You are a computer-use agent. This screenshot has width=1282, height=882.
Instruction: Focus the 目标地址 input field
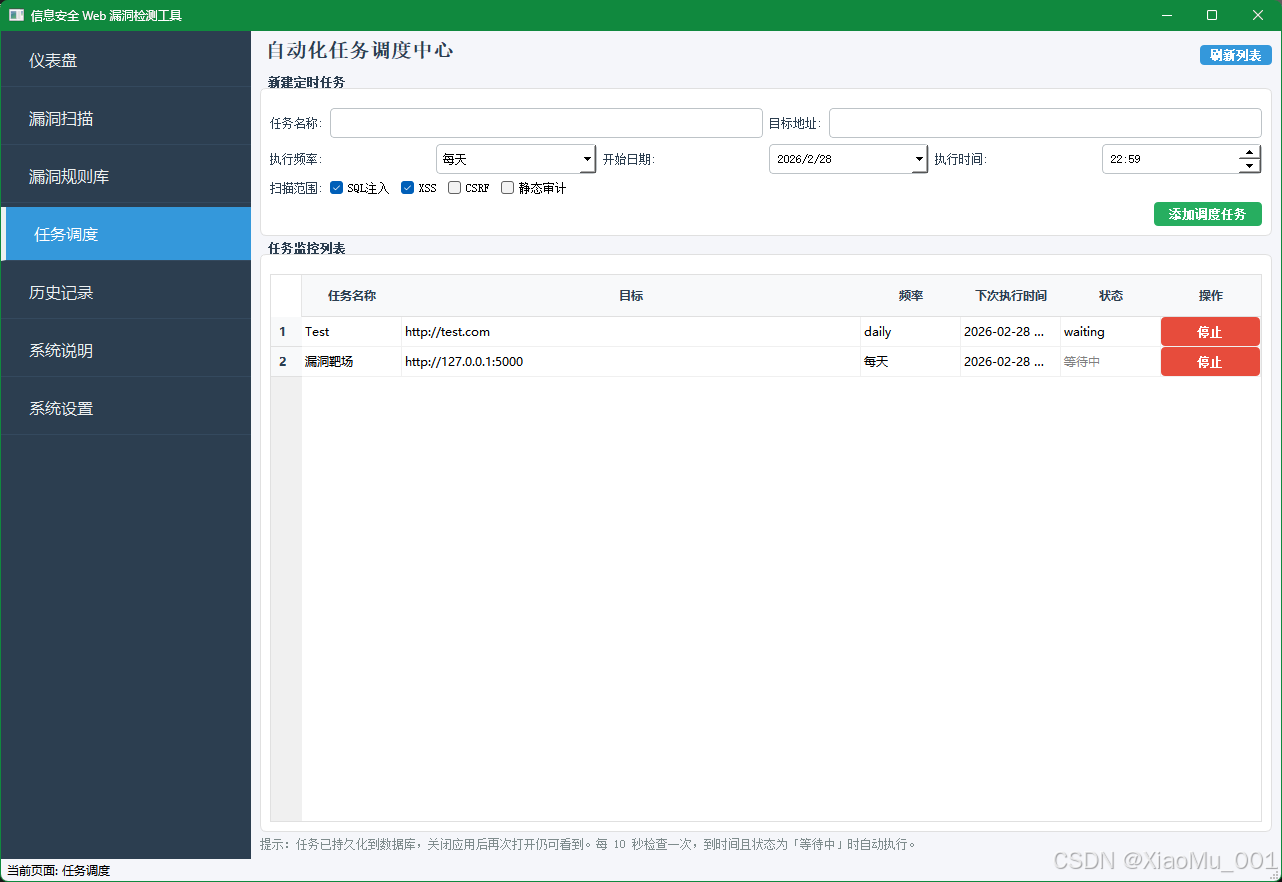[x=1045, y=123]
